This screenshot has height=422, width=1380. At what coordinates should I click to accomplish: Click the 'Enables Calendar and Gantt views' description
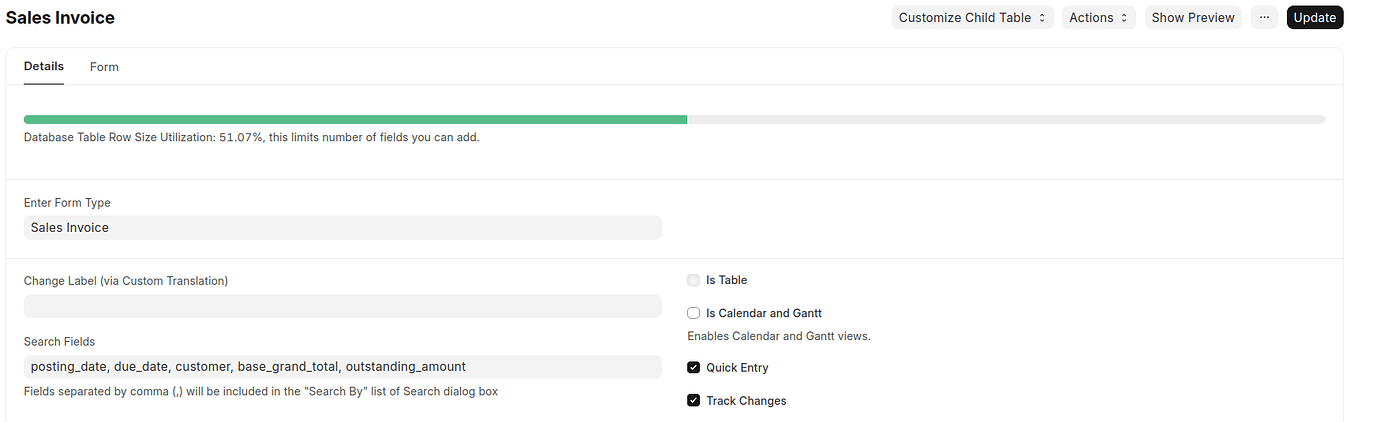[778, 336]
